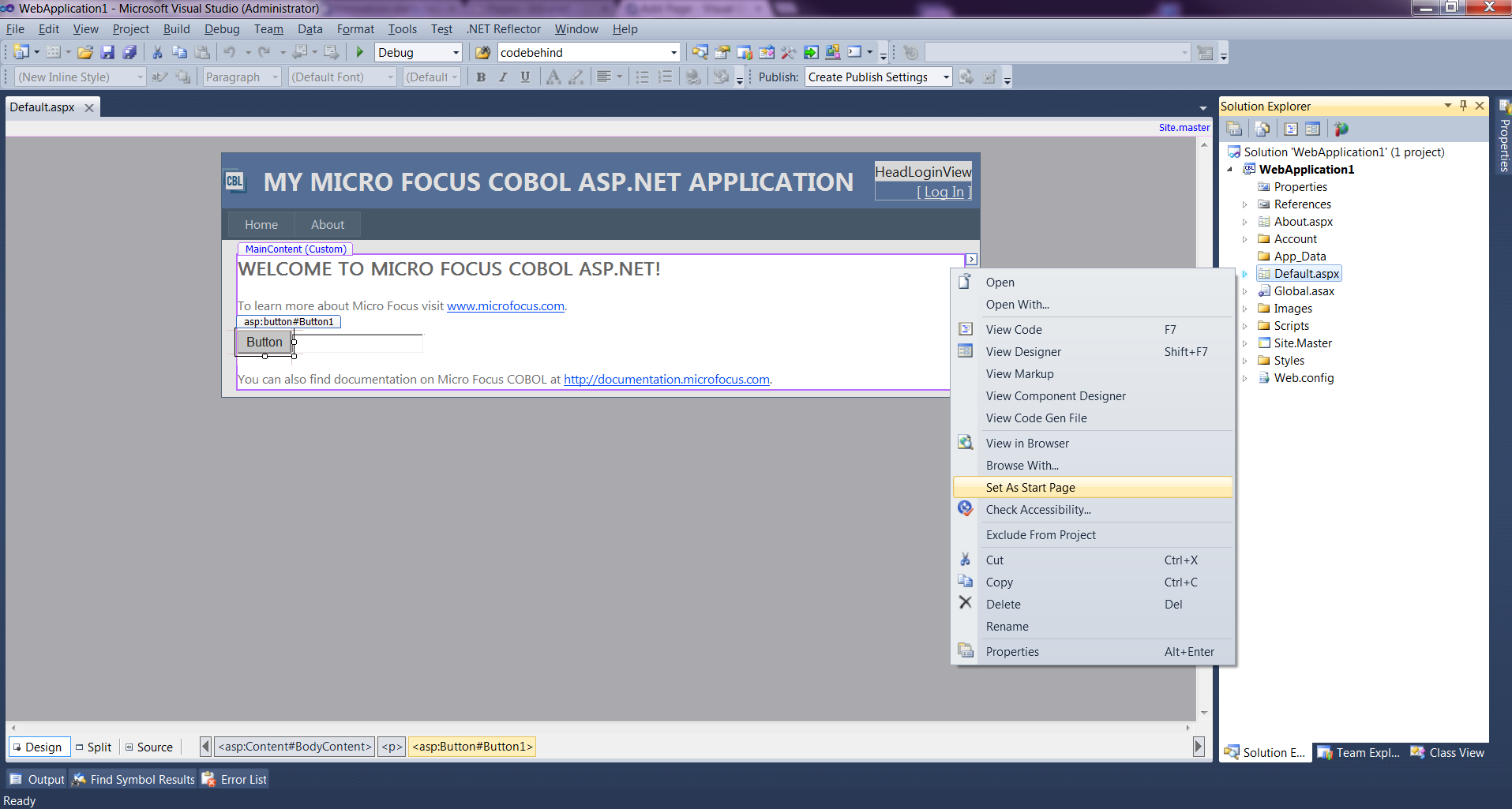Expand the Account folder node
The image size is (1512, 809).
point(1245,239)
